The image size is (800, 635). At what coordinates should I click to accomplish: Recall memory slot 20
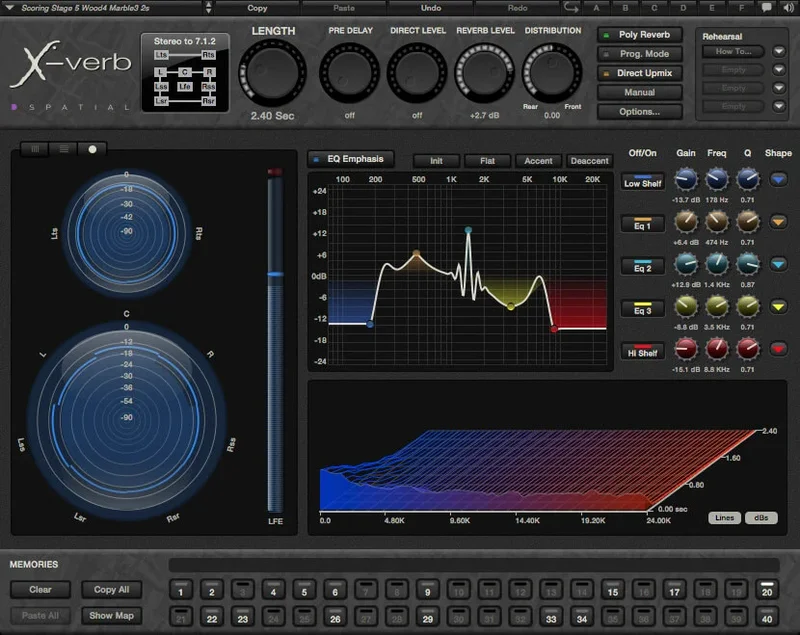pyautogui.click(x=767, y=590)
